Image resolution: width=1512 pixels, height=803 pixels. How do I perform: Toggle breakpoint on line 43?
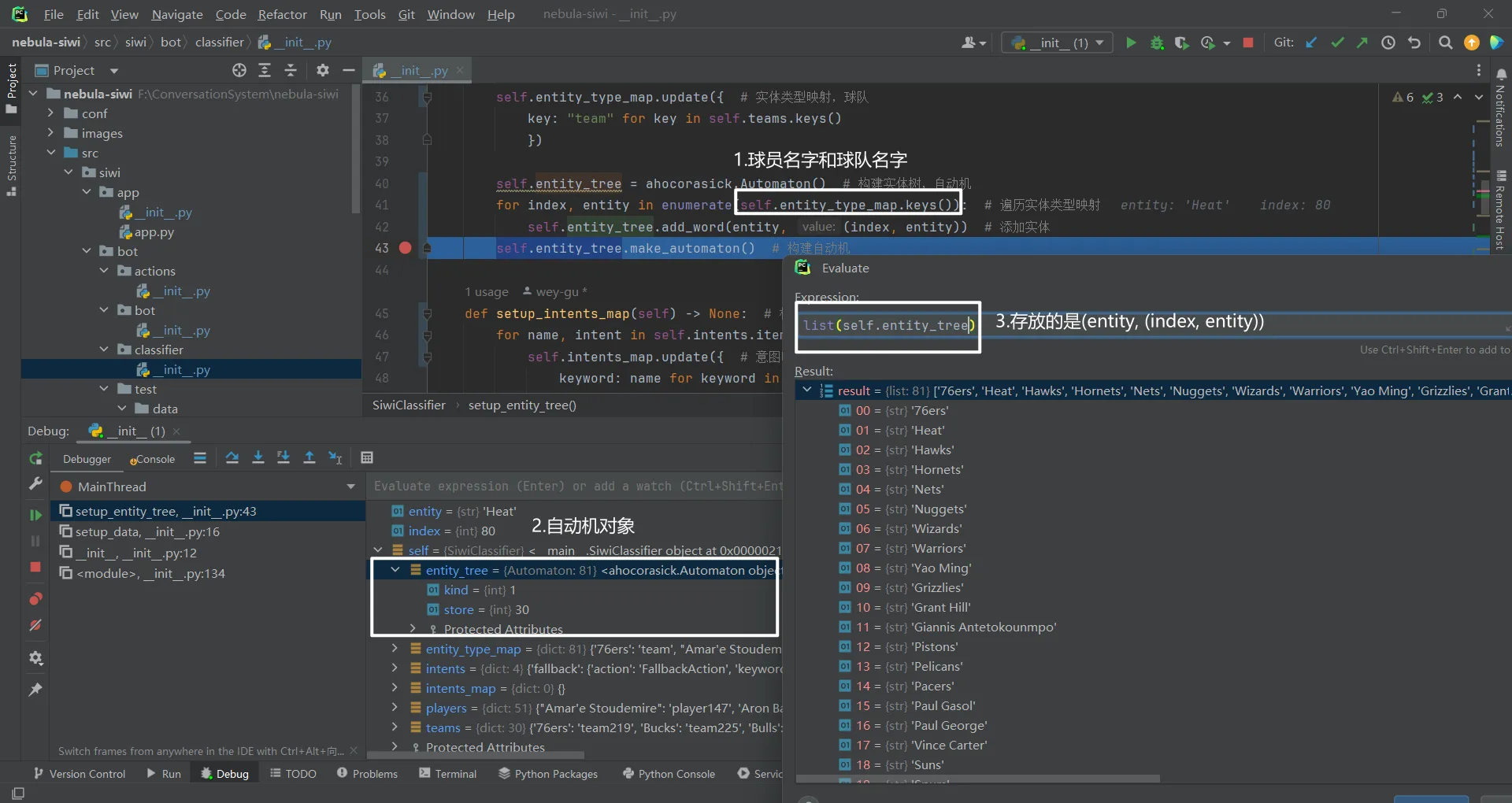405,248
